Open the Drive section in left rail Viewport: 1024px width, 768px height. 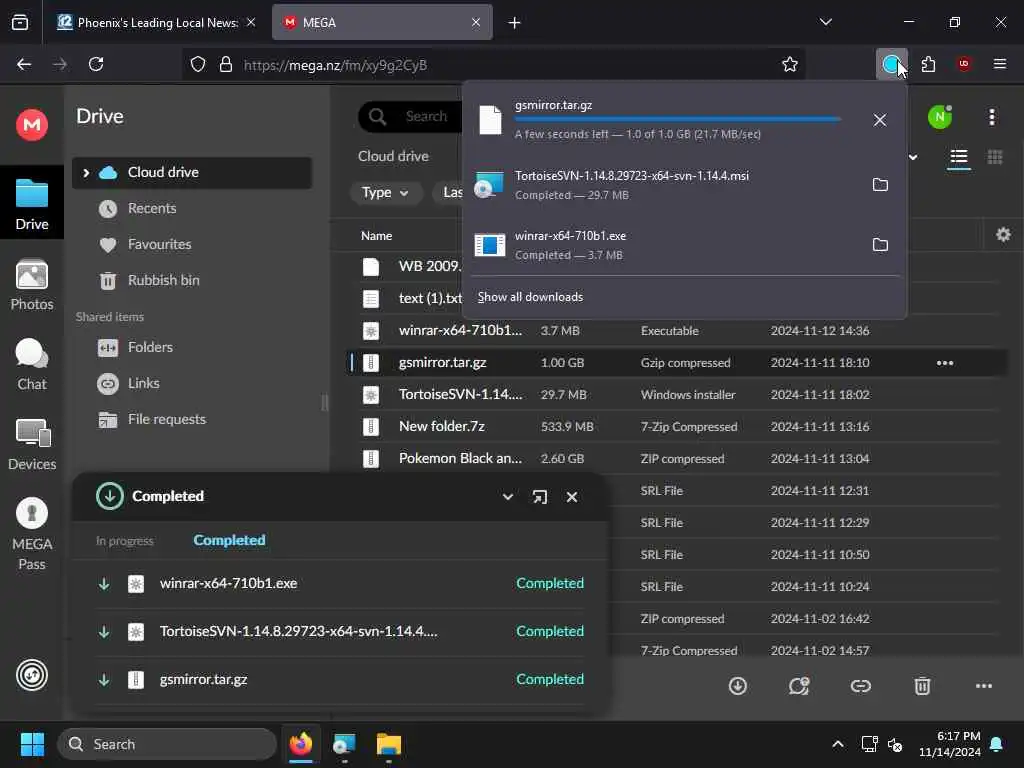(31, 203)
